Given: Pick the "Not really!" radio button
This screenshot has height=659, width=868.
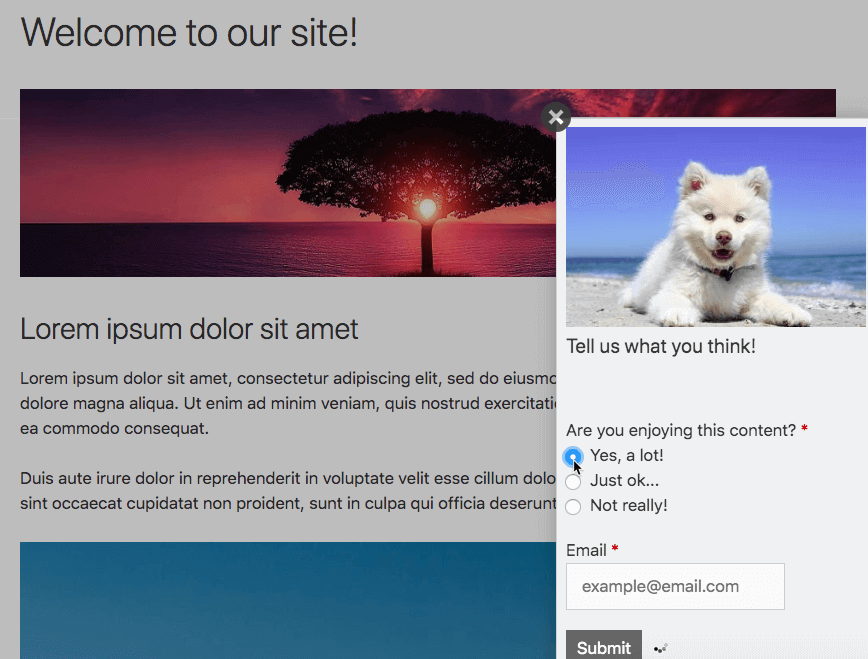Looking at the screenshot, I should tap(573, 506).
